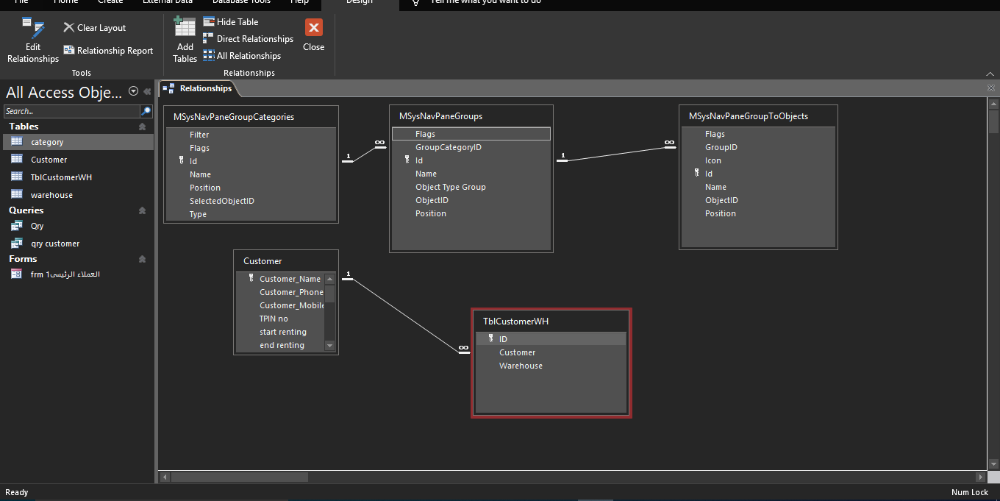
Task: Click Add Tables icon
Action: point(185,40)
